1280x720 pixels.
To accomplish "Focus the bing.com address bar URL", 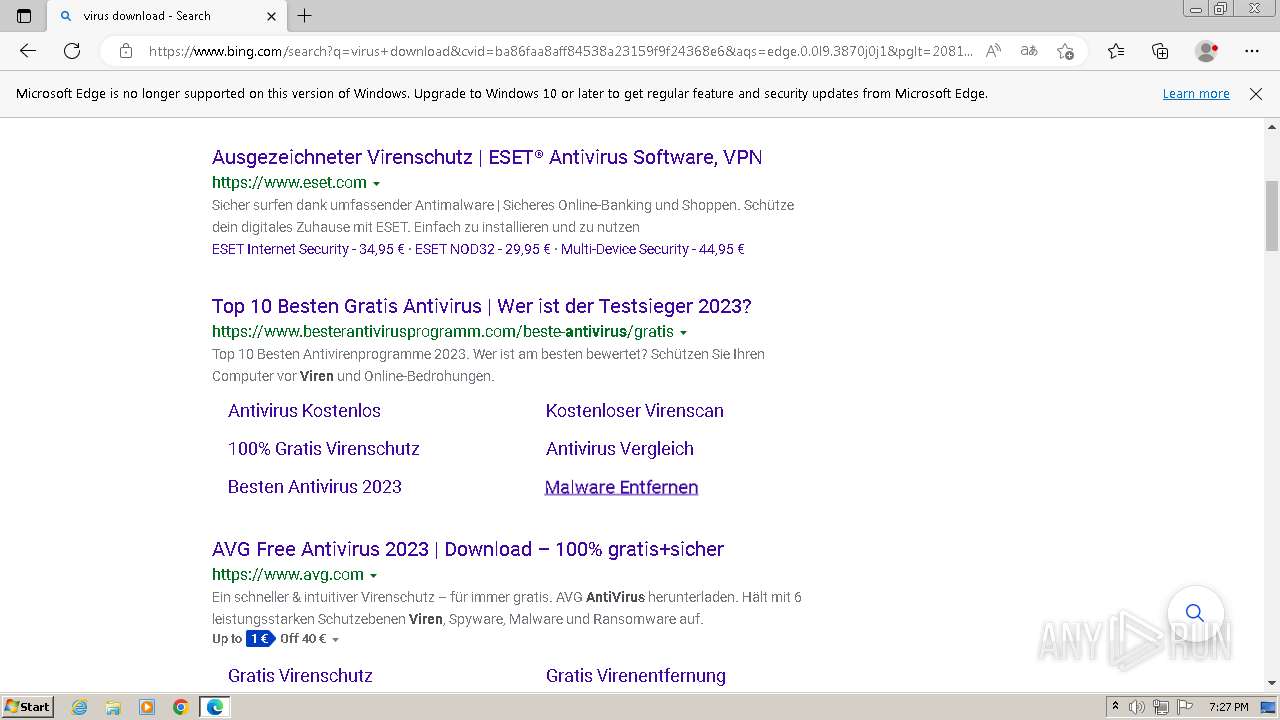I will coord(560,51).
